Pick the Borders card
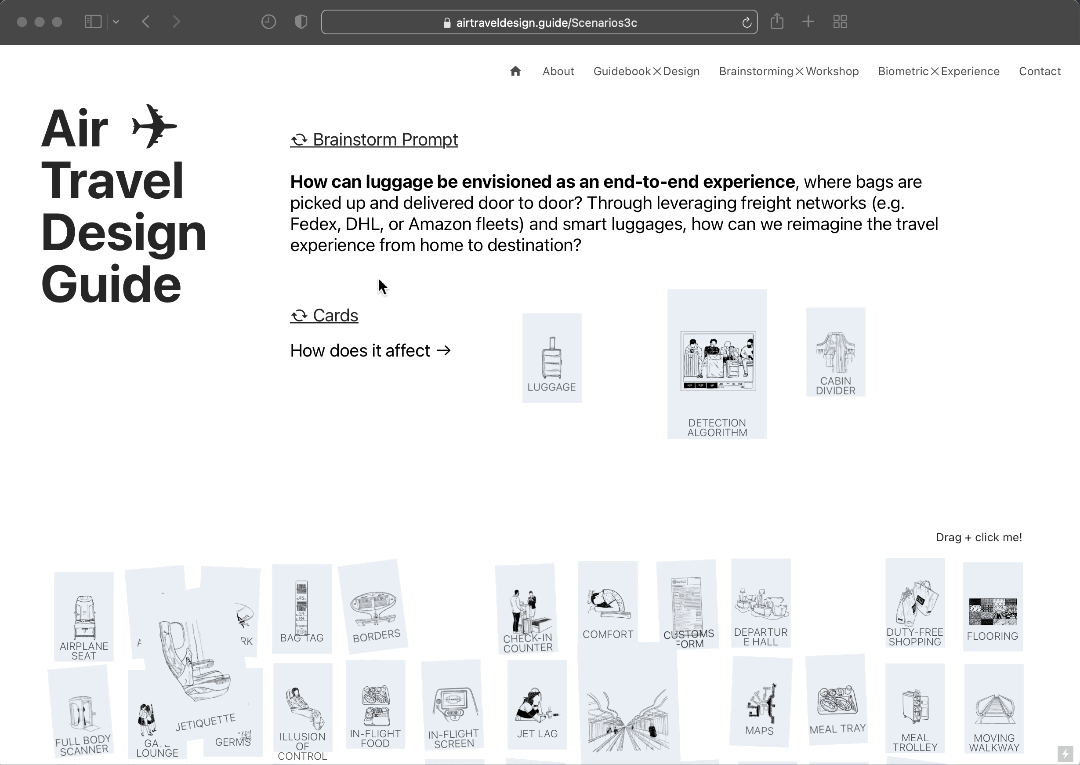 (x=373, y=606)
